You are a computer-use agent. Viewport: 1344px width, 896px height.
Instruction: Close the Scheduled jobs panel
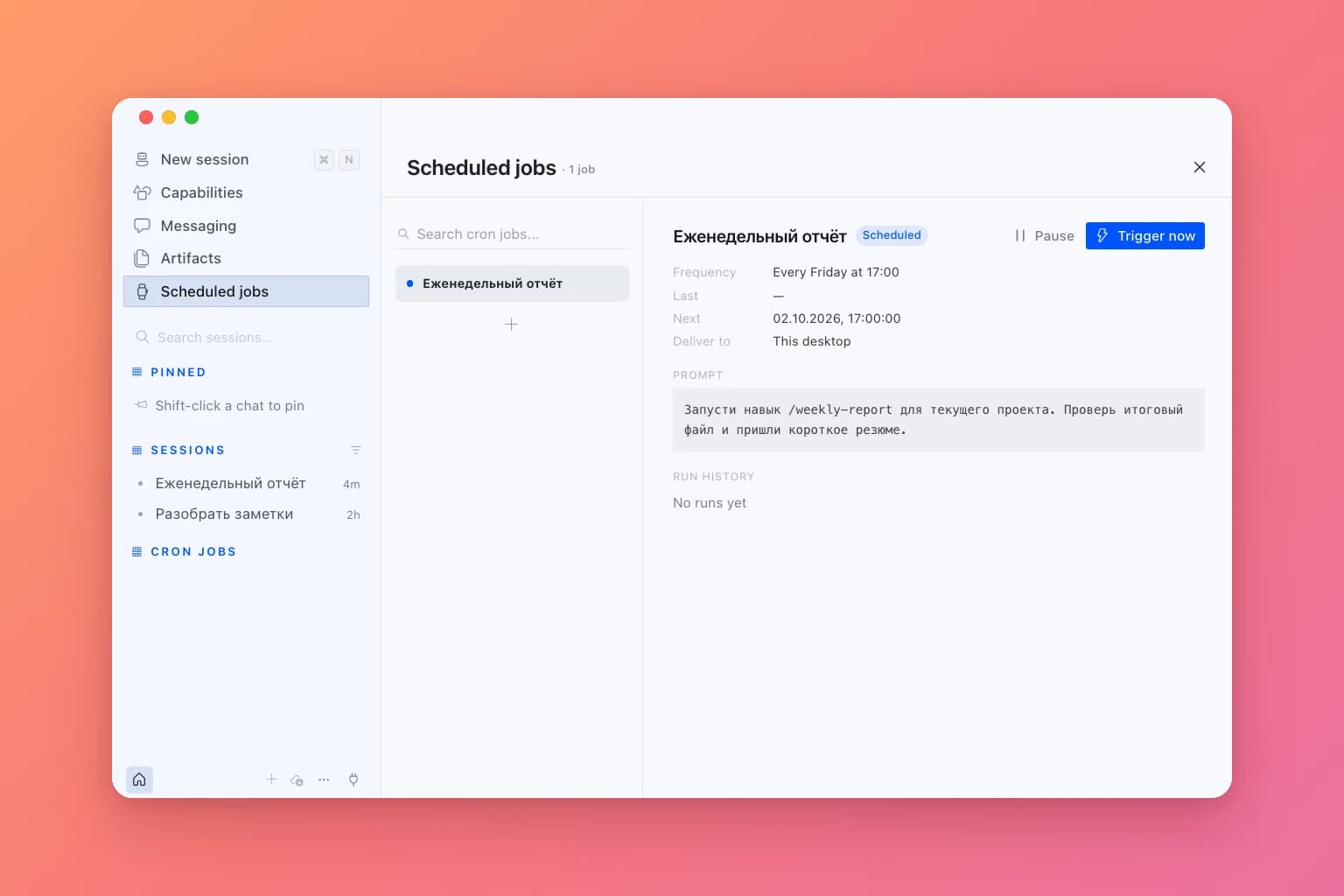(1200, 167)
